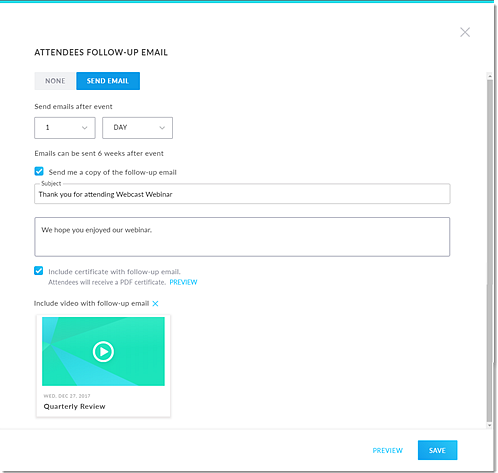Select the SEND EMAIL tab

[108, 81]
